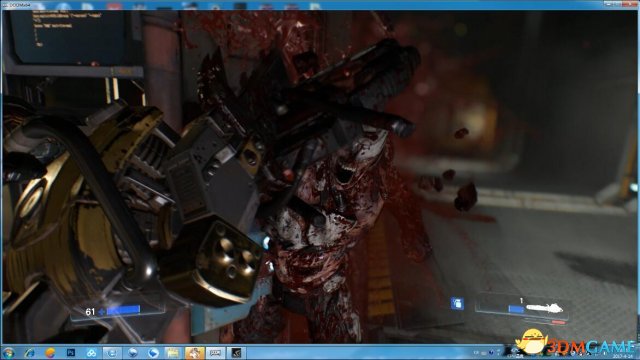
Task: Switch to the yellow folder taskbar window
Action: pos(173,353)
